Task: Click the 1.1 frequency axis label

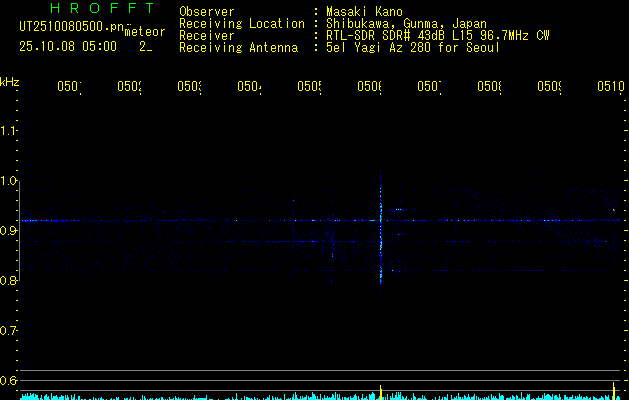Action: pyautogui.click(x=8, y=131)
